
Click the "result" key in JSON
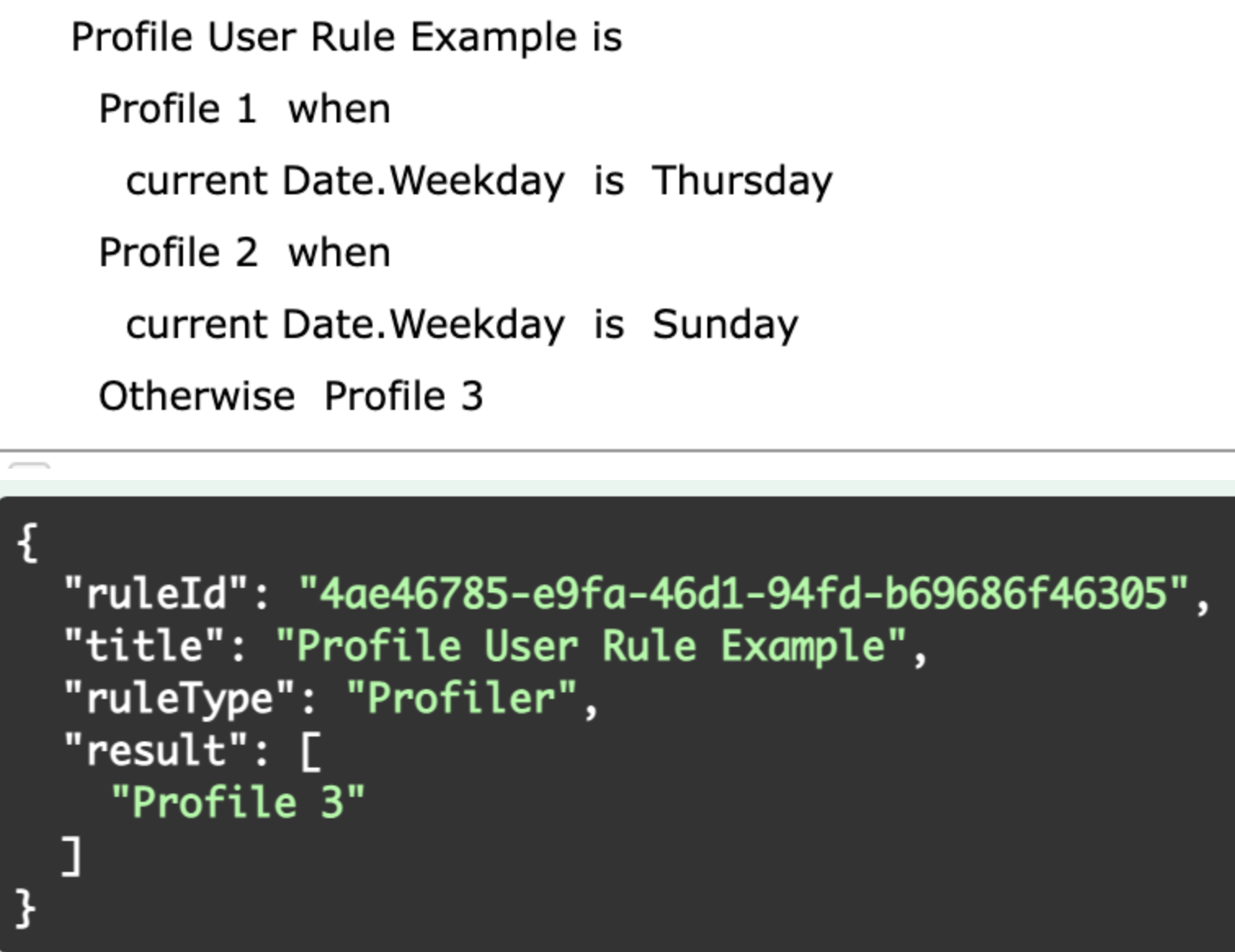tap(156, 750)
